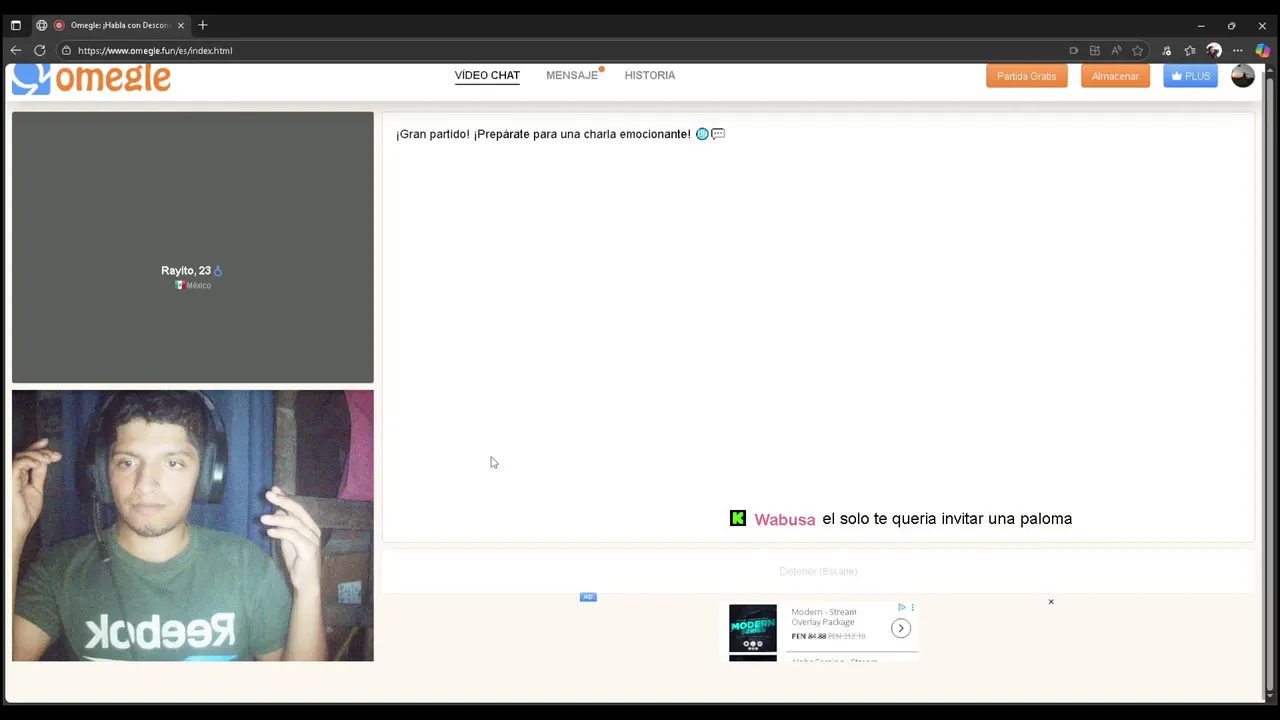The height and width of the screenshot is (720, 1280).
Task: Open the media control music icon
Action: click(x=1166, y=50)
